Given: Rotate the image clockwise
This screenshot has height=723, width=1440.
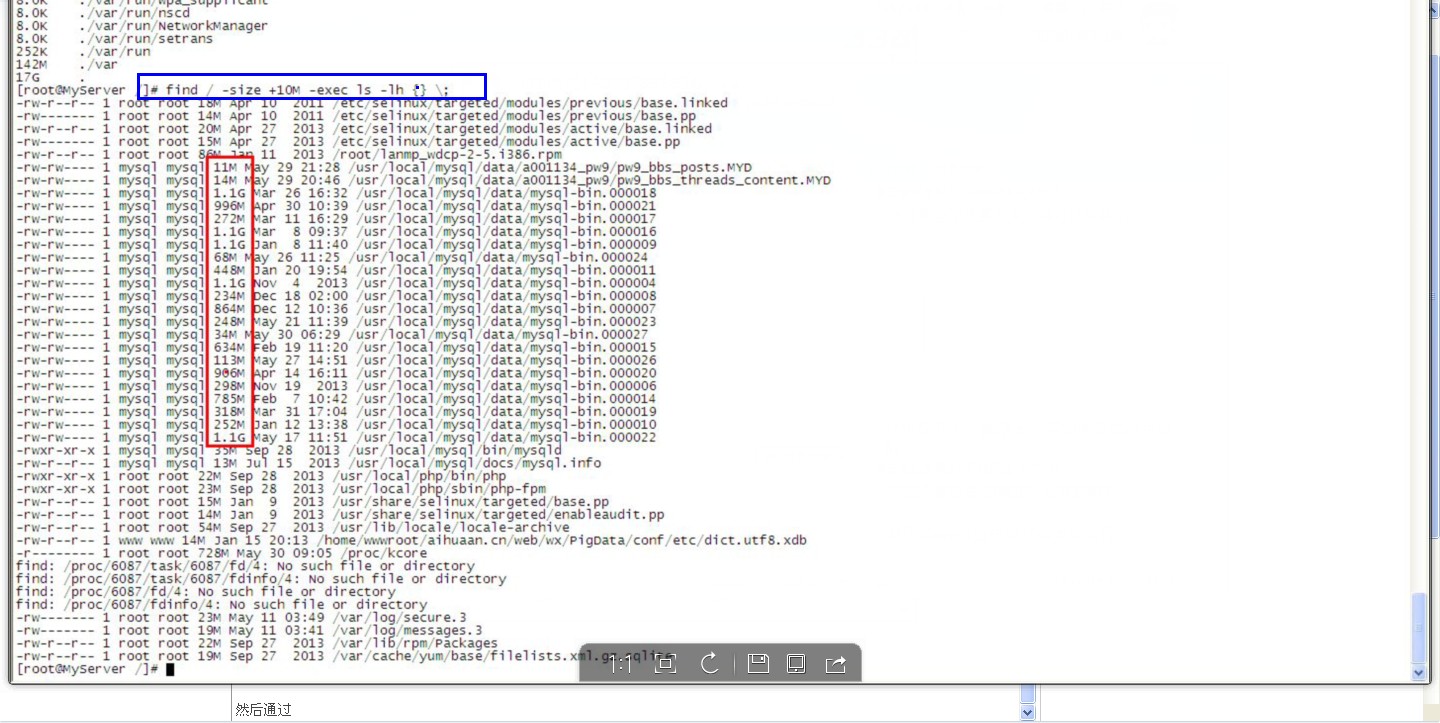Looking at the screenshot, I should click(710, 664).
